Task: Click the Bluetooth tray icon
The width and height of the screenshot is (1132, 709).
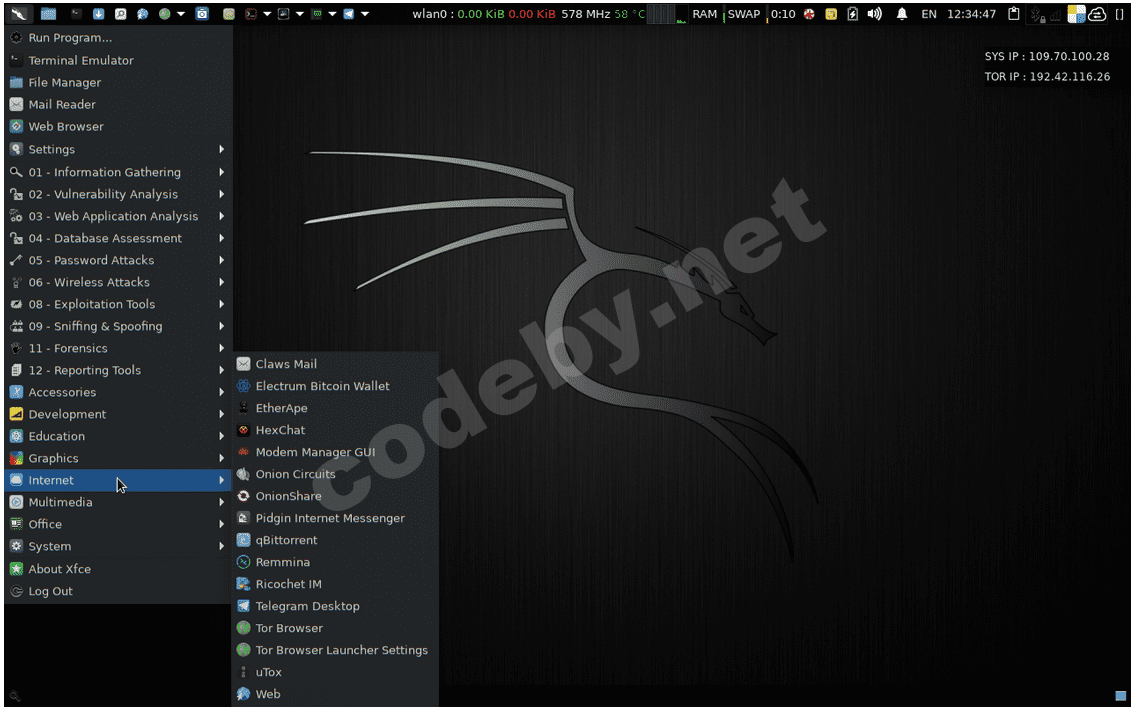Action: (x=1037, y=14)
